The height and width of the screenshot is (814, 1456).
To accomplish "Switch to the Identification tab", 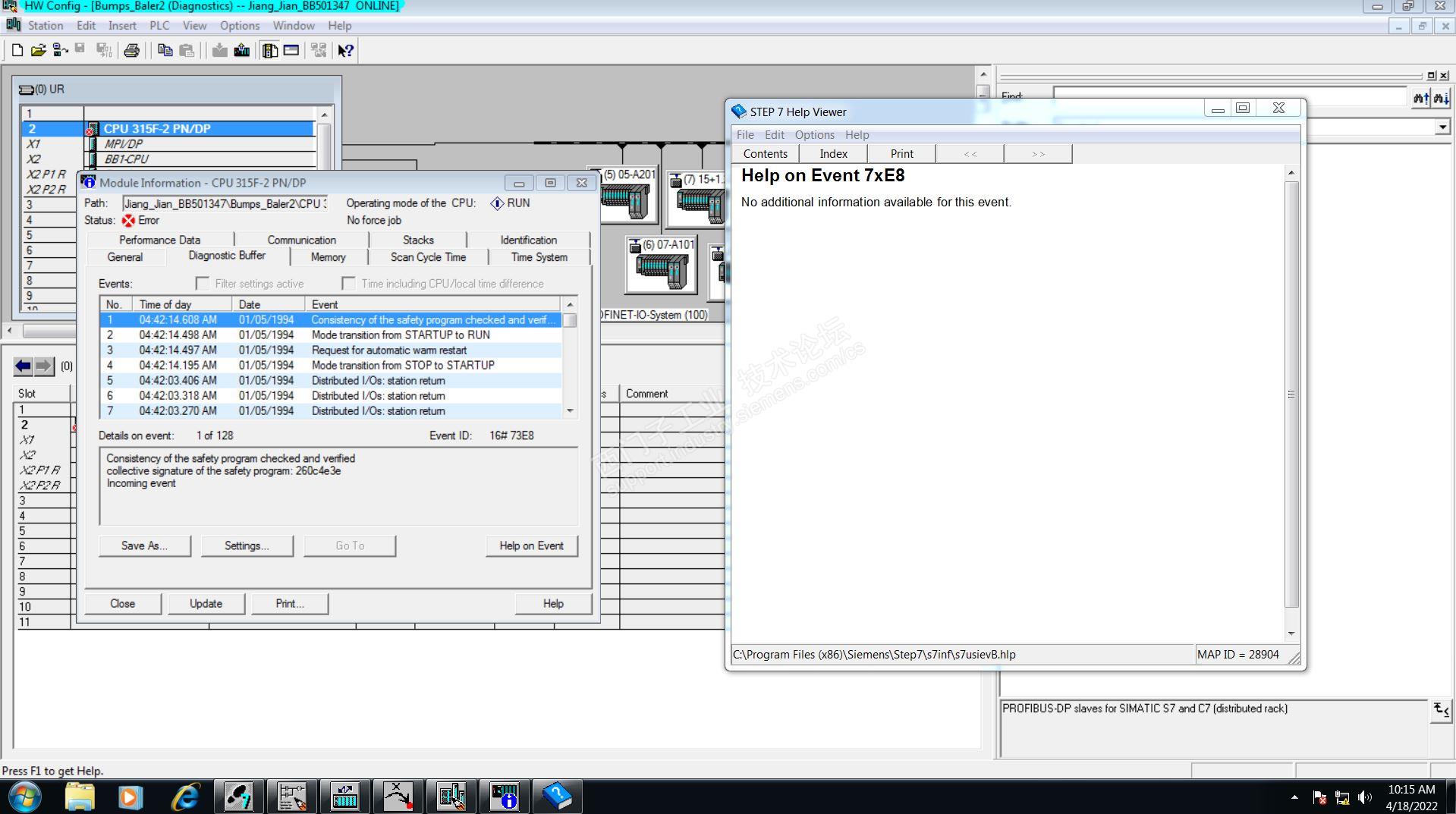I will 528,240.
